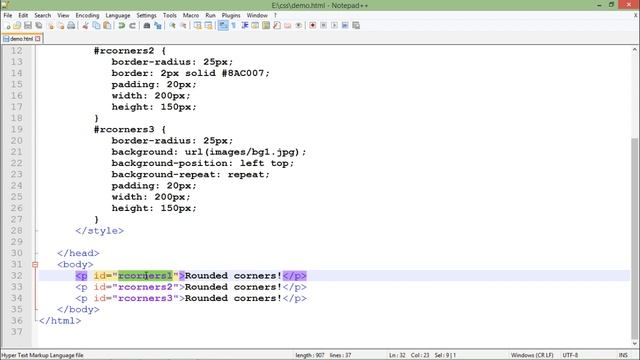
Task: Toggle synchronized horizontal scrolling
Action: tap(209, 26)
